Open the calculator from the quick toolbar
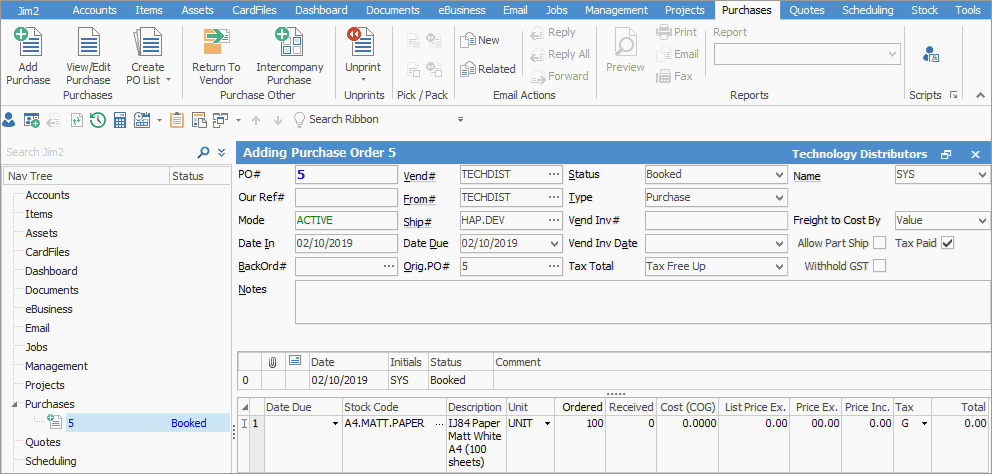Image resolution: width=992 pixels, height=474 pixels. [x=120, y=120]
